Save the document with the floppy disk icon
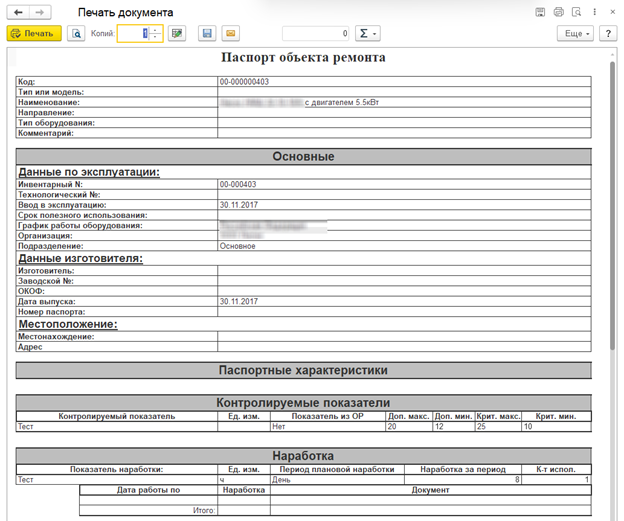624x521 pixels. tap(207, 33)
